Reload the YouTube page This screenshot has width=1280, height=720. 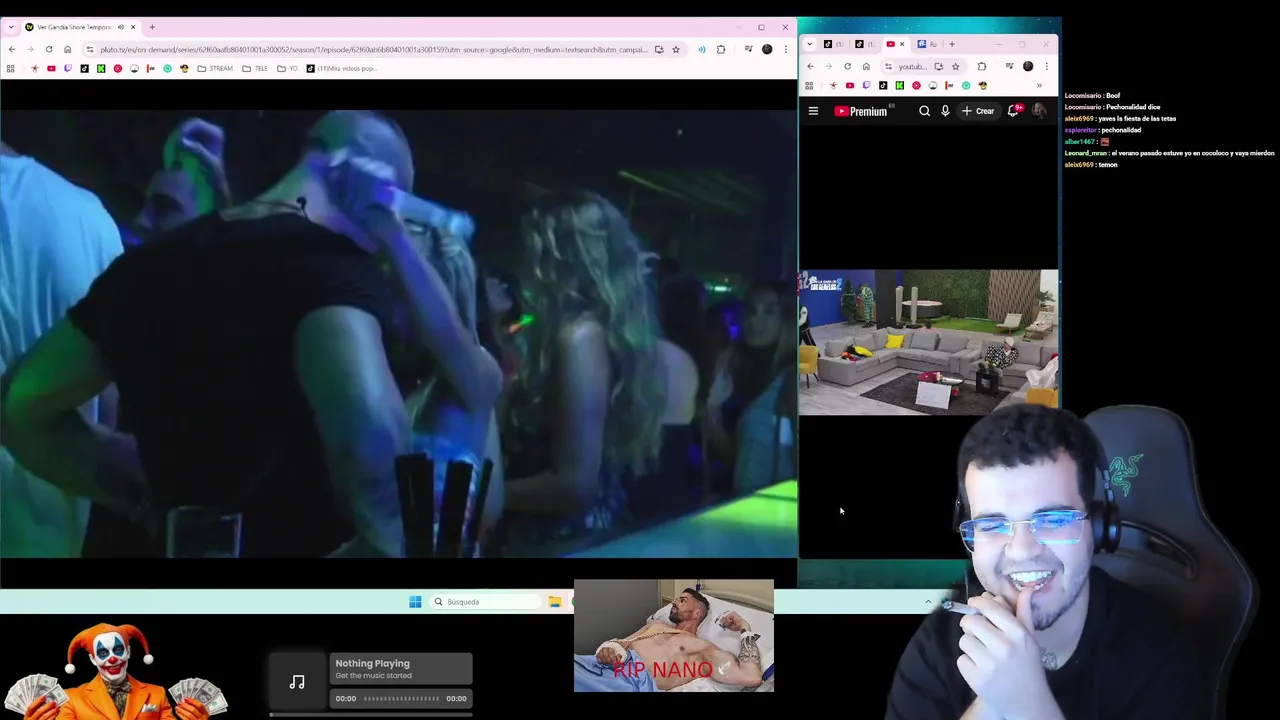click(847, 66)
